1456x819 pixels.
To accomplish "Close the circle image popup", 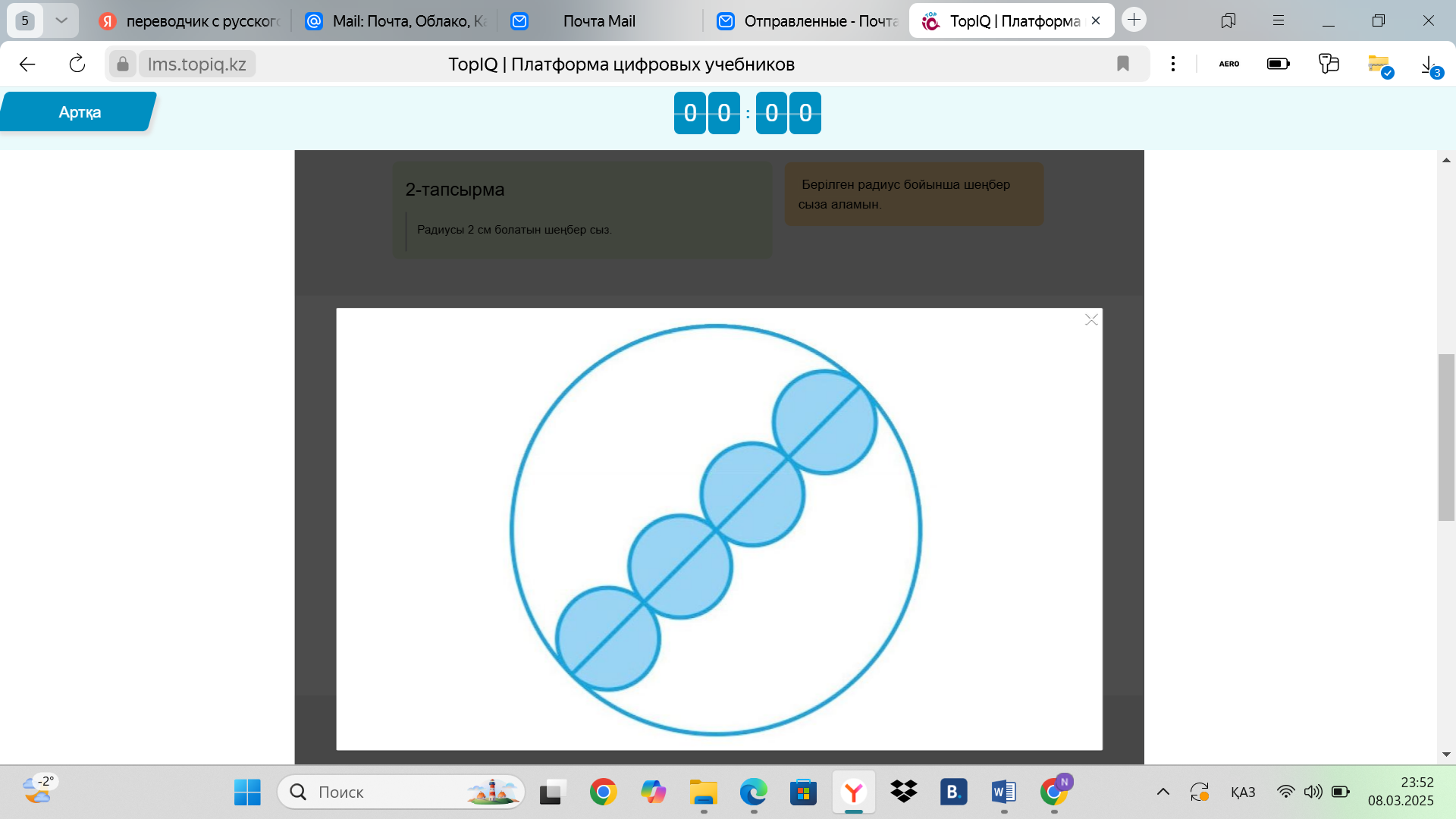I will pos(1091,320).
